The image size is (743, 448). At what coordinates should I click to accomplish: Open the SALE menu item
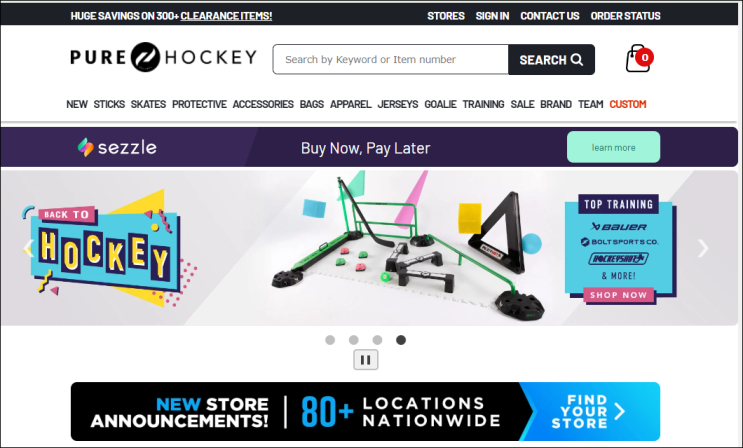[x=522, y=104]
